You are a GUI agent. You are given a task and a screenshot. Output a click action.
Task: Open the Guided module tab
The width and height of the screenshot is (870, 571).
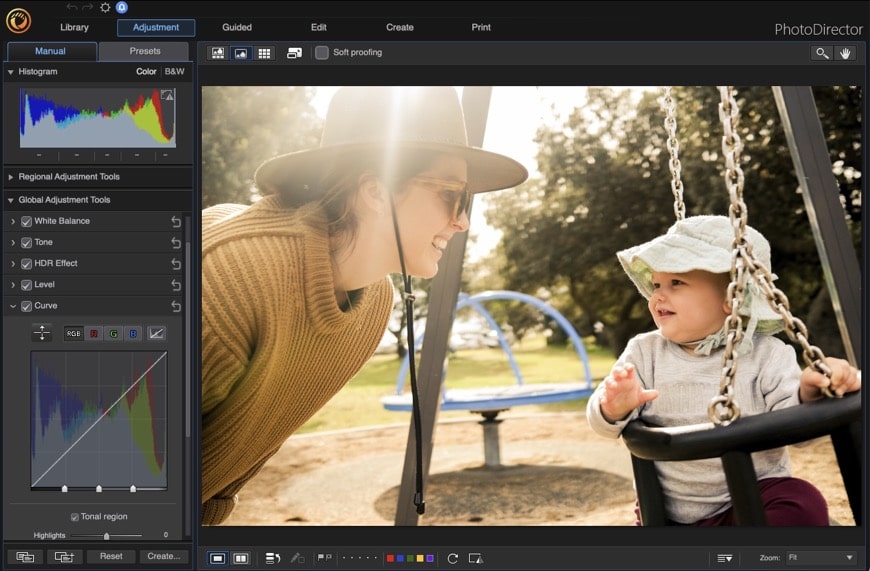tap(237, 27)
